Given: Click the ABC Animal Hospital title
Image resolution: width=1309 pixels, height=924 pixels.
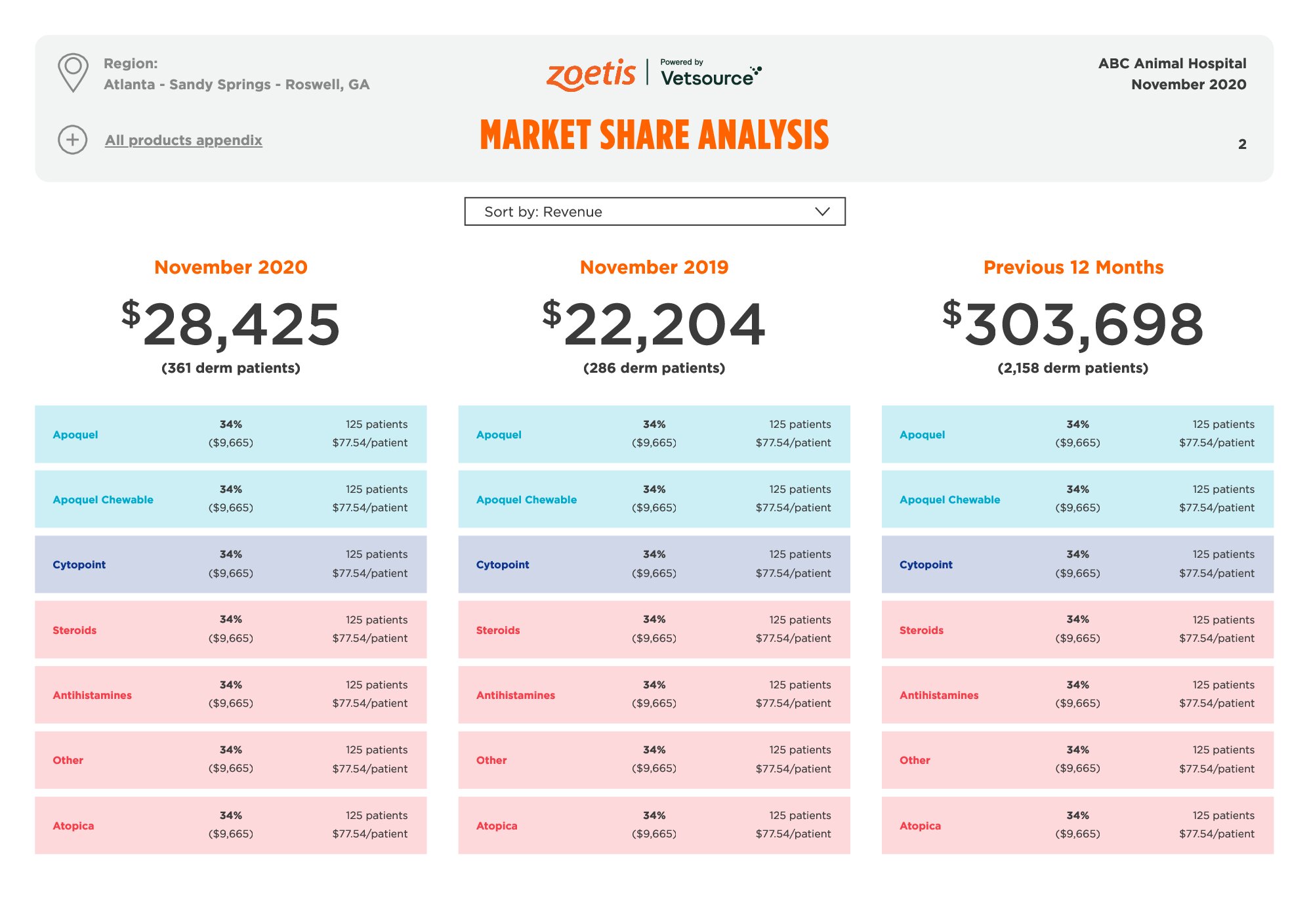Looking at the screenshot, I should pyautogui.click(x=1172, y=64).
